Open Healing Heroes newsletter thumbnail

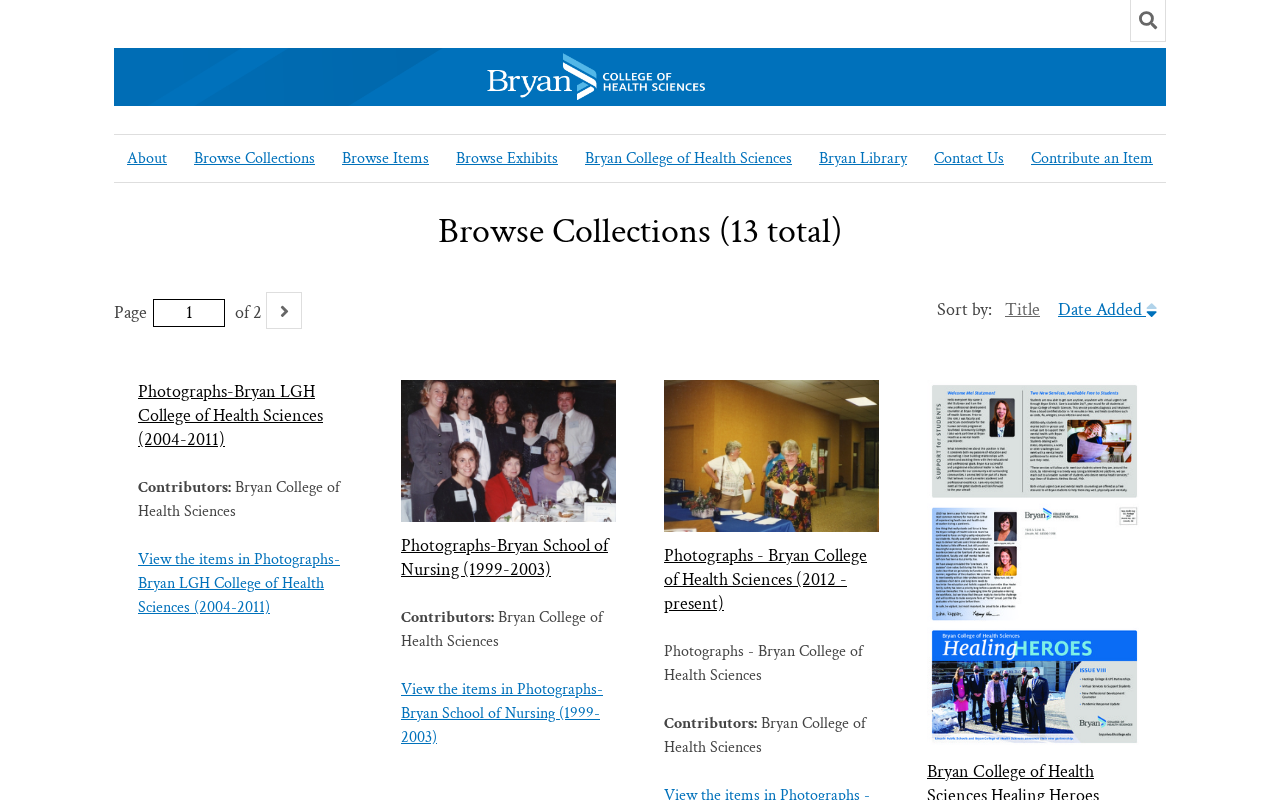tap(1034, 564)
